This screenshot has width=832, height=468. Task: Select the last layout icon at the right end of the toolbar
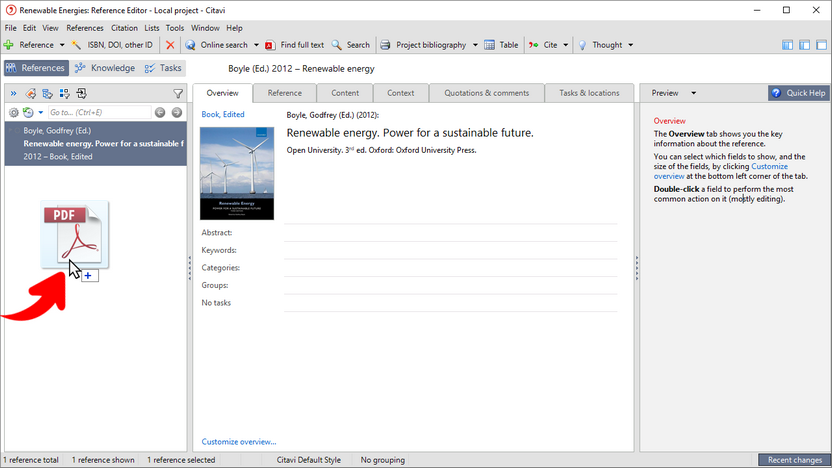tap(821, 45)
